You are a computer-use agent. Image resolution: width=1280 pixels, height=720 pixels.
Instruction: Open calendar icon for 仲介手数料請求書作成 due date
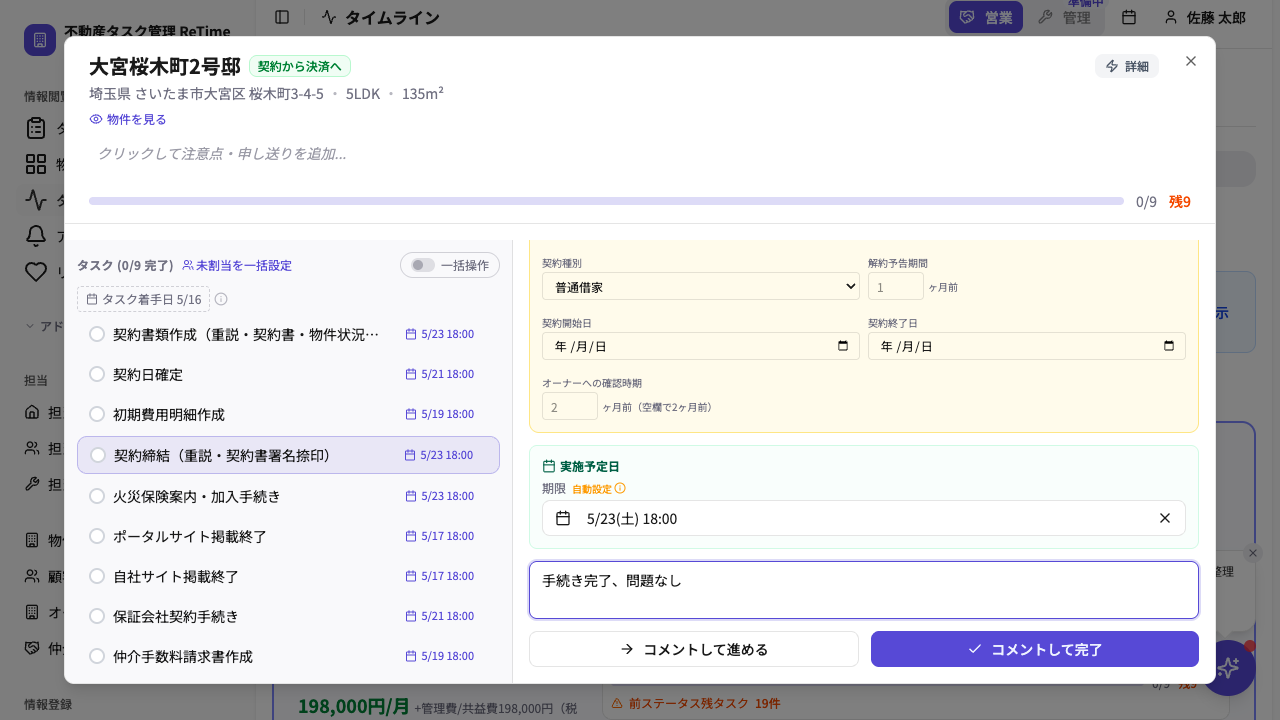coord(410,656)
